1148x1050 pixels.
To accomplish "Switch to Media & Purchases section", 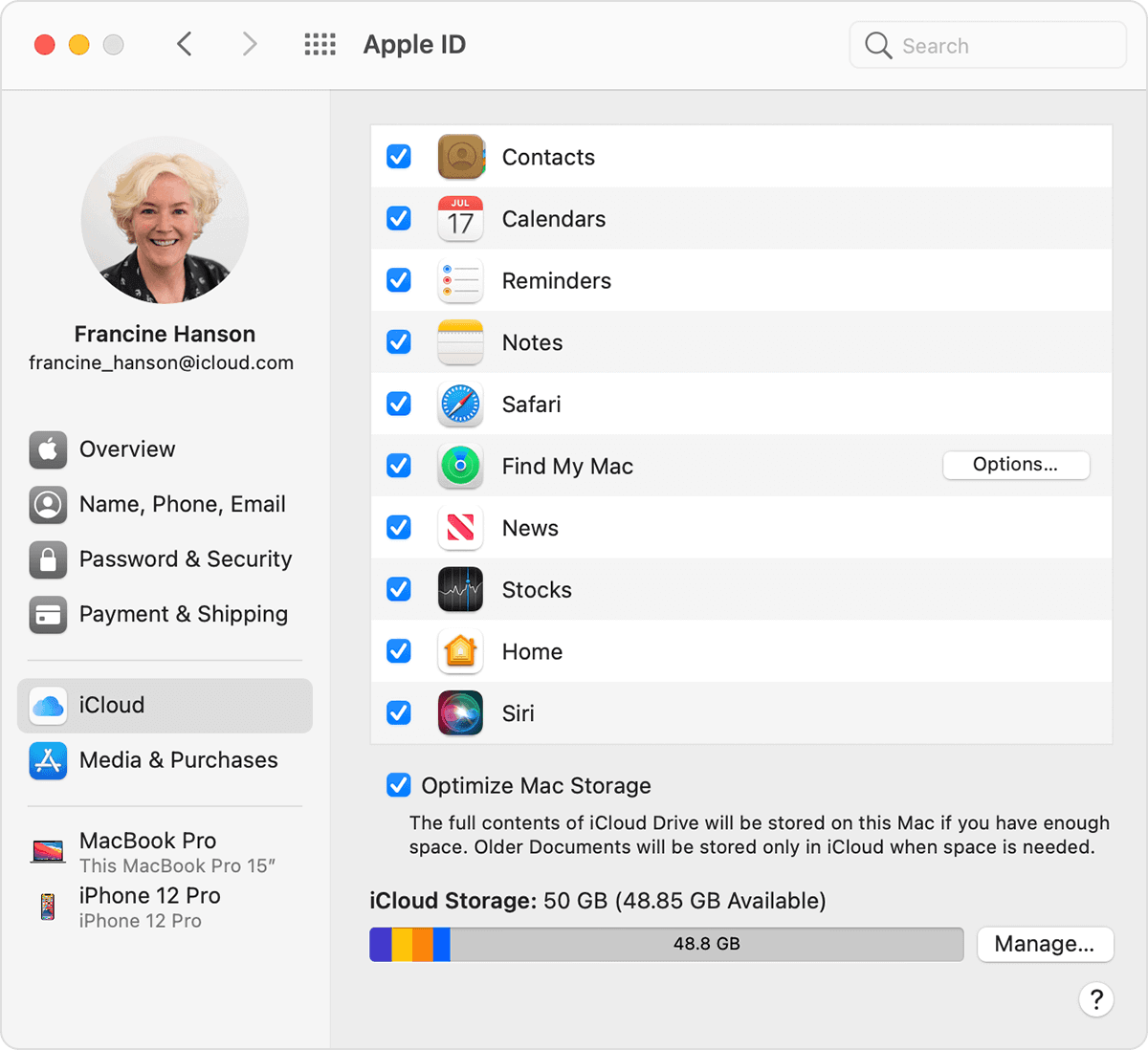I will click(178, 760).
